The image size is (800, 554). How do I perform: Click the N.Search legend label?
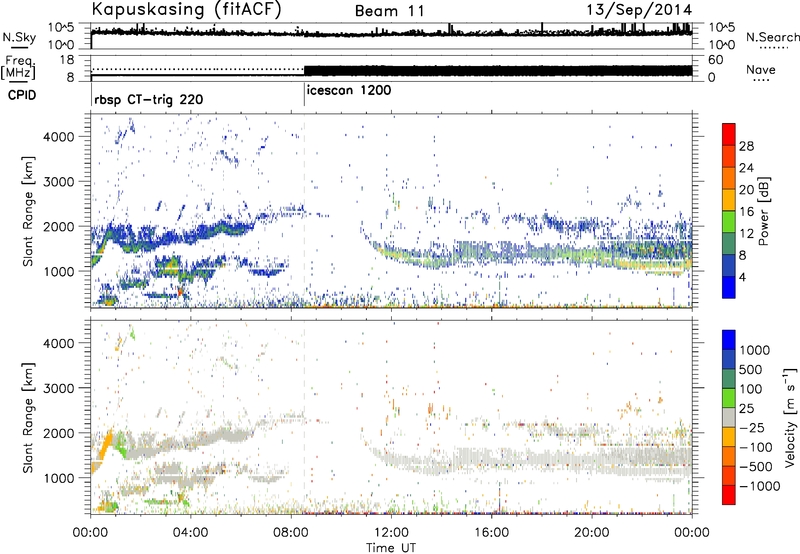click(x=772, y=37)
